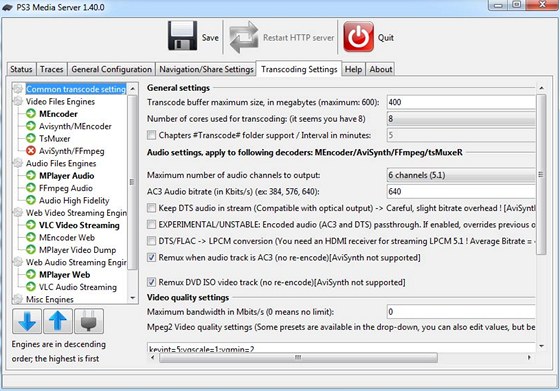Move selected engine up with blue arrow

click(x=58, y=321)
